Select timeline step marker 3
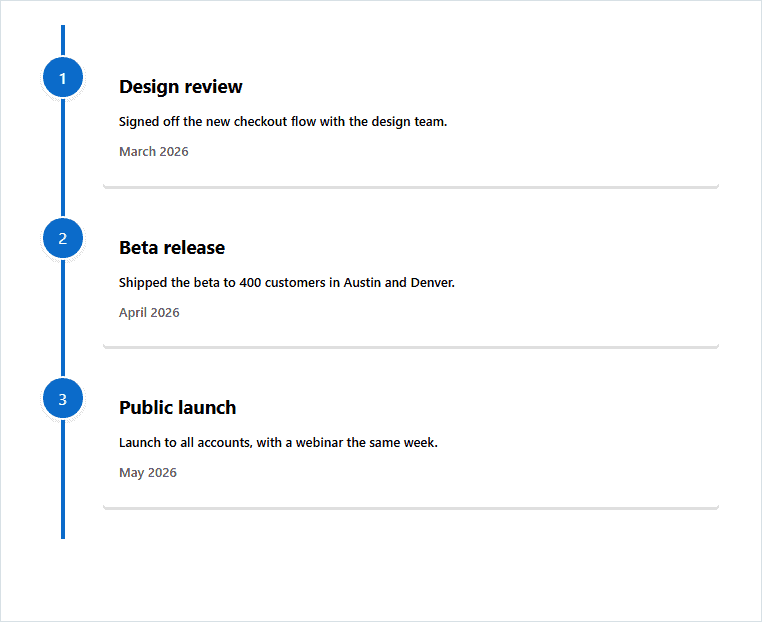Viewport: 762px width, 622px height. pos(63,399)
